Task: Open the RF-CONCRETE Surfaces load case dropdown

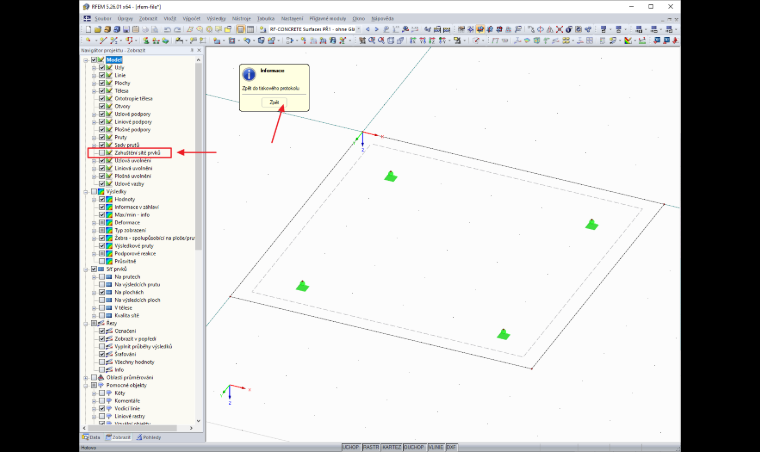Action: point(359,30)
